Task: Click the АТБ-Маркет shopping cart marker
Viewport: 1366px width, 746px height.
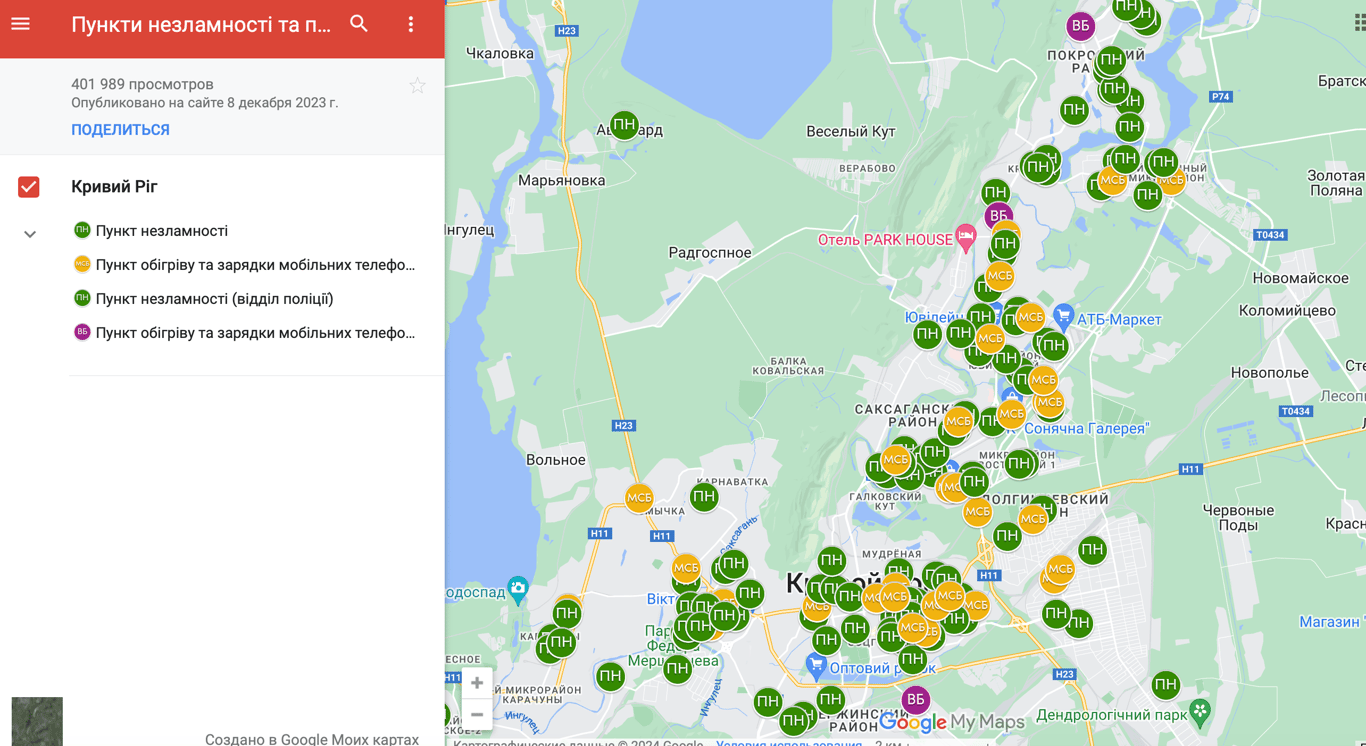Action: point(1063,318)
